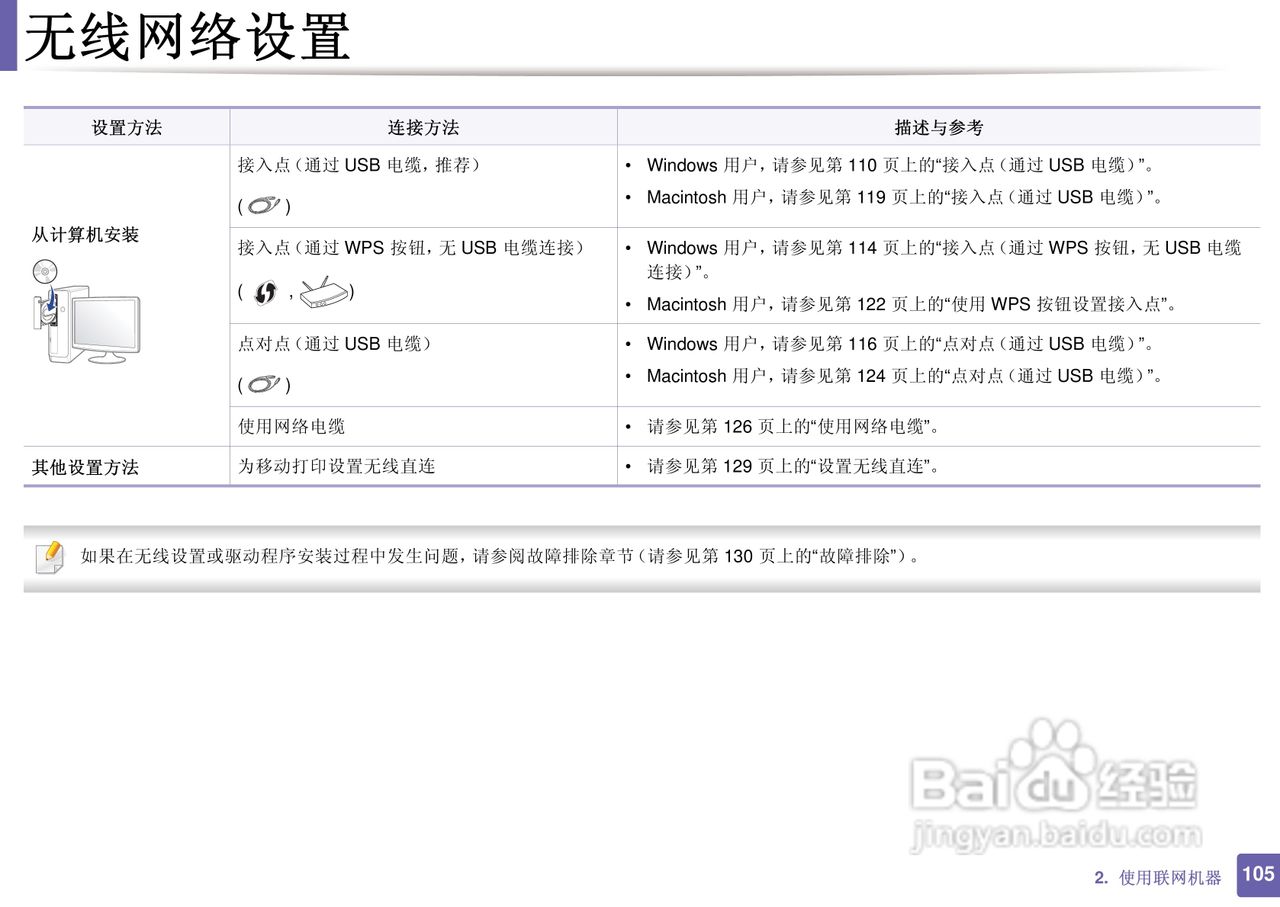Click the 无线网络设置 page title

(187, 38)
